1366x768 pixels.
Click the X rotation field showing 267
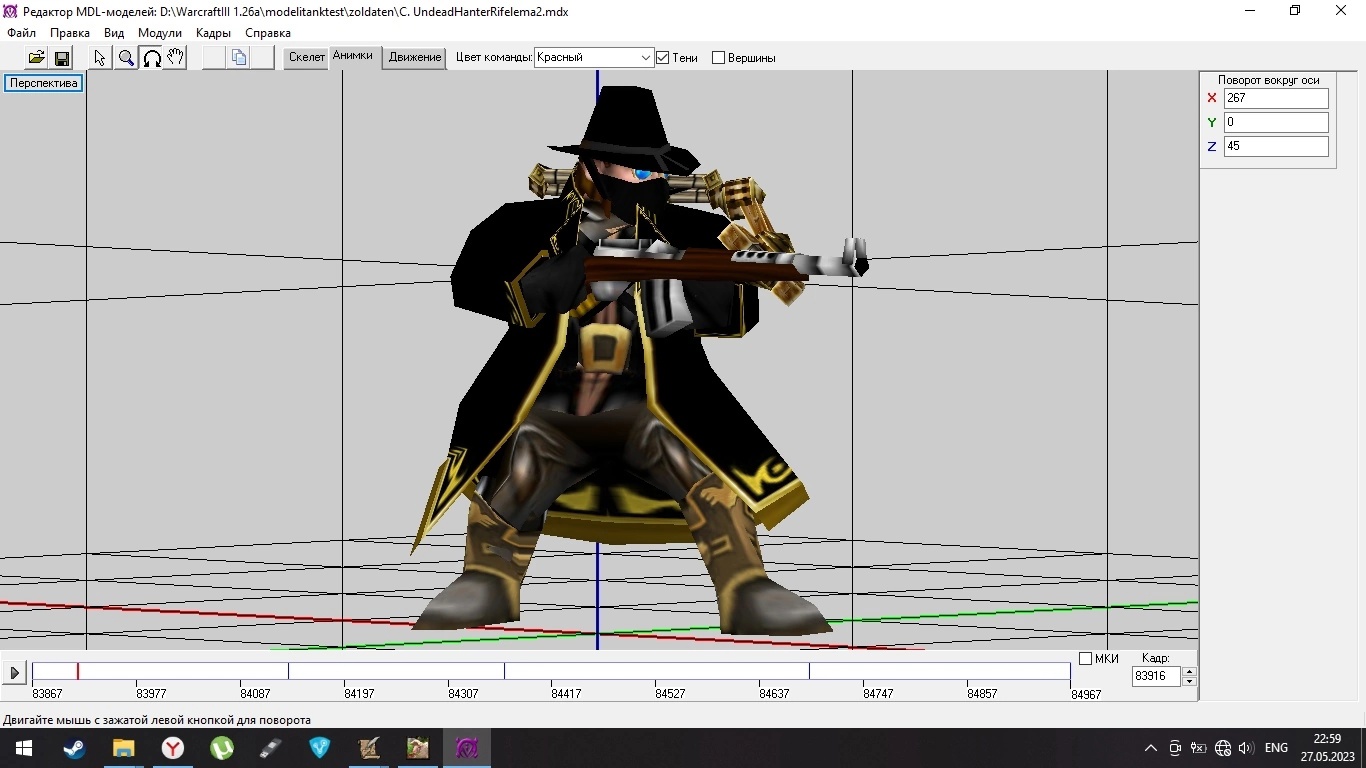click(1276, 98)
